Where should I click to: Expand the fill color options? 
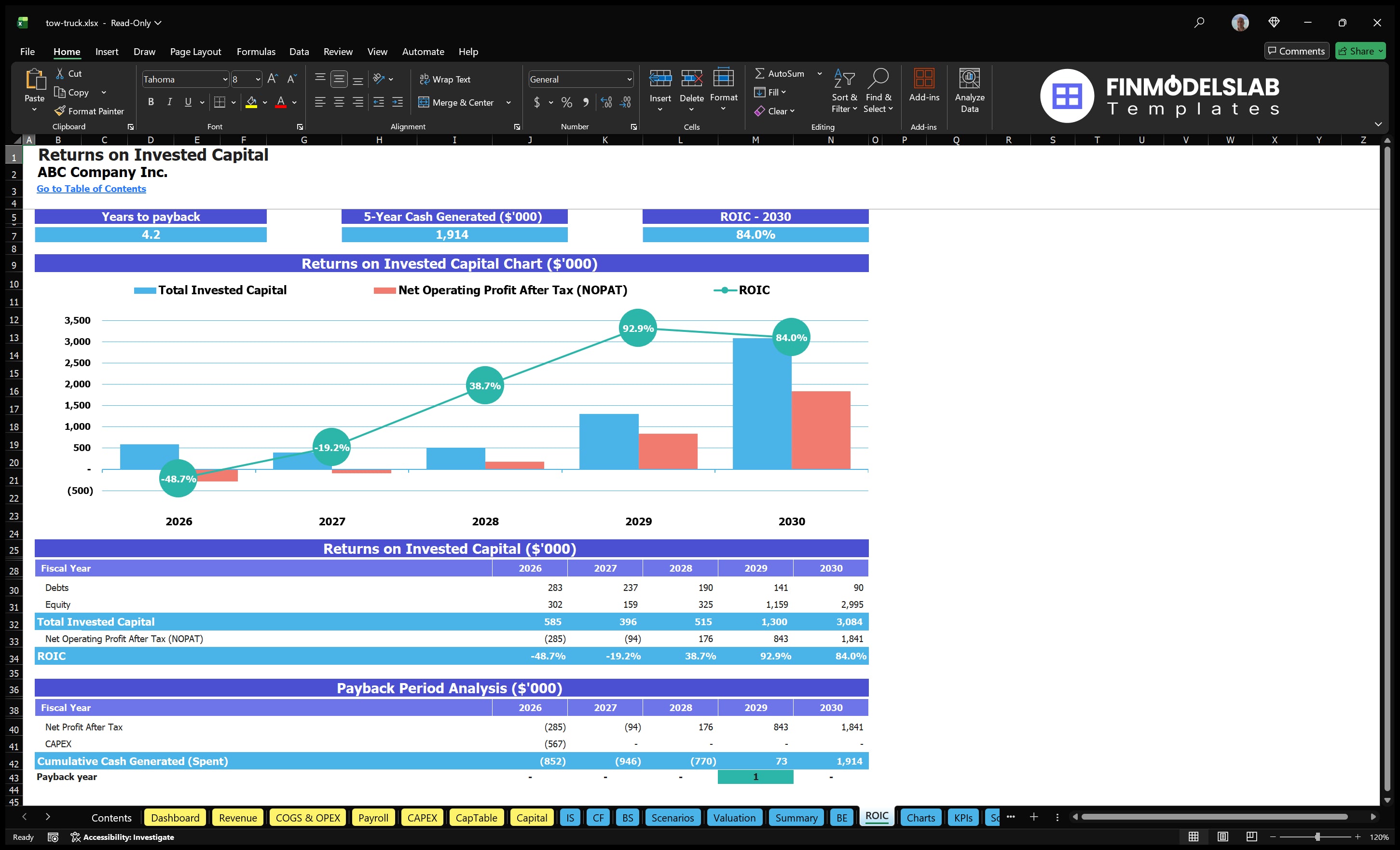265,103
